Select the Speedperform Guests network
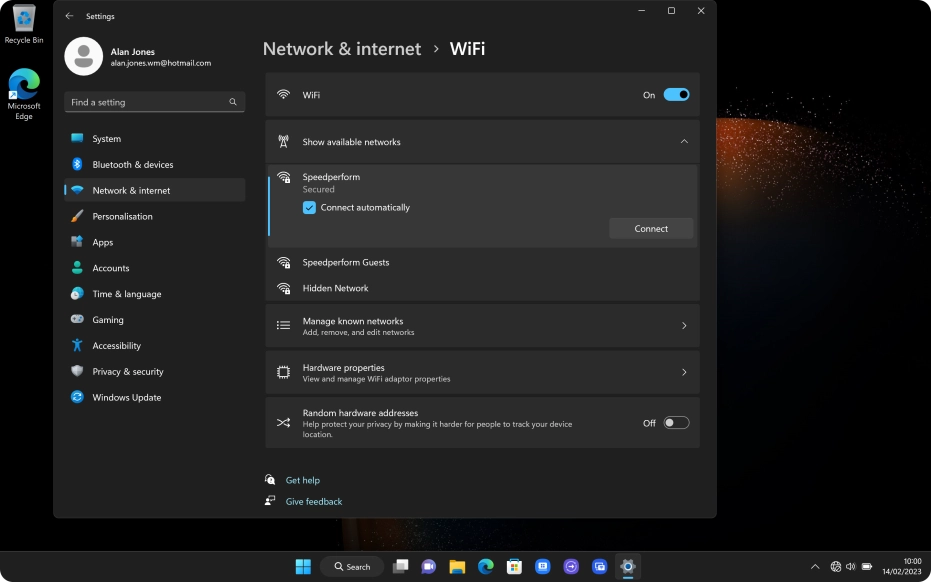The width and height of the screenshot is (931, 582). pos(345,262)
